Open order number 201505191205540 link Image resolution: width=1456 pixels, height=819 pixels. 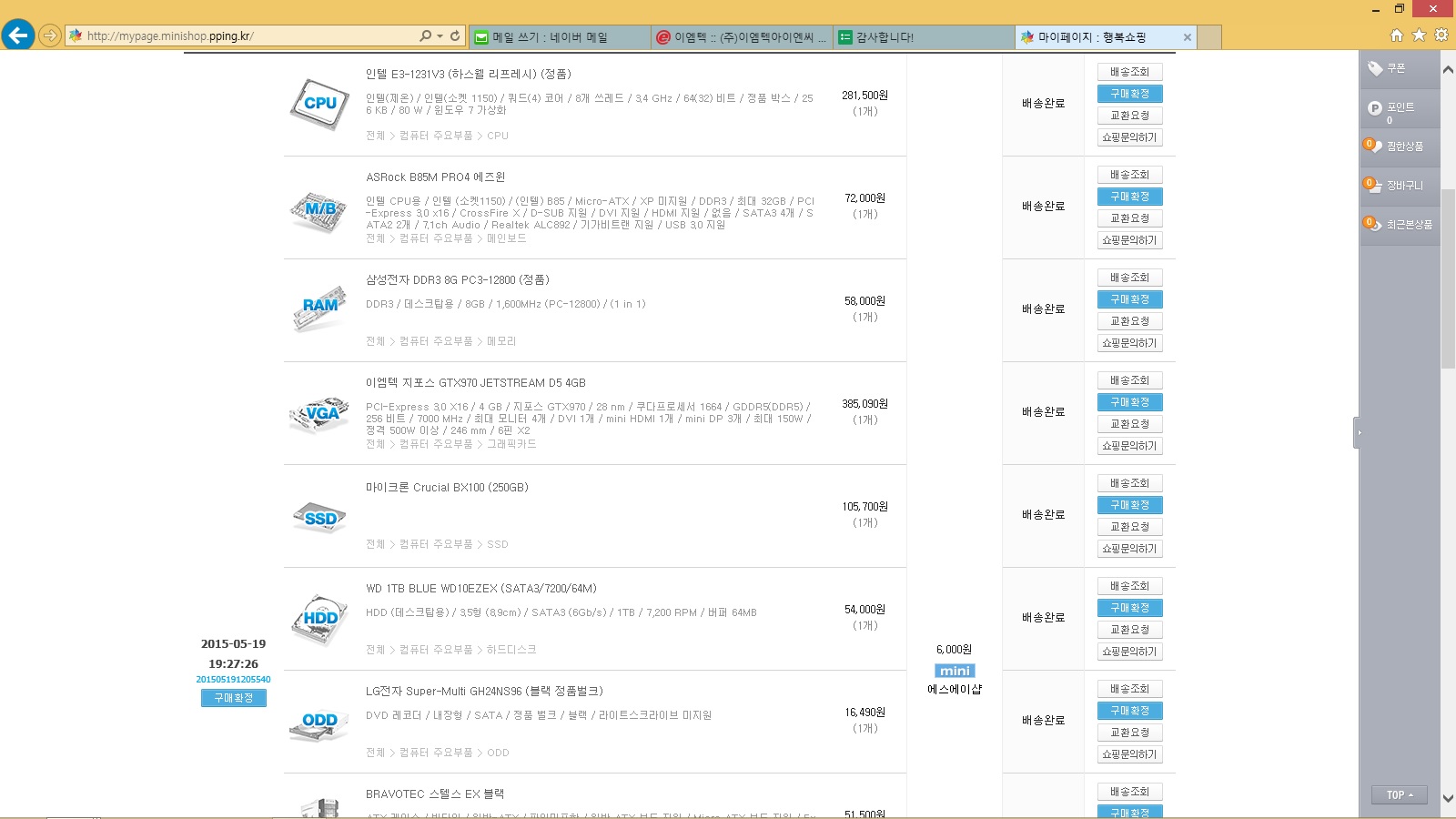233,680
